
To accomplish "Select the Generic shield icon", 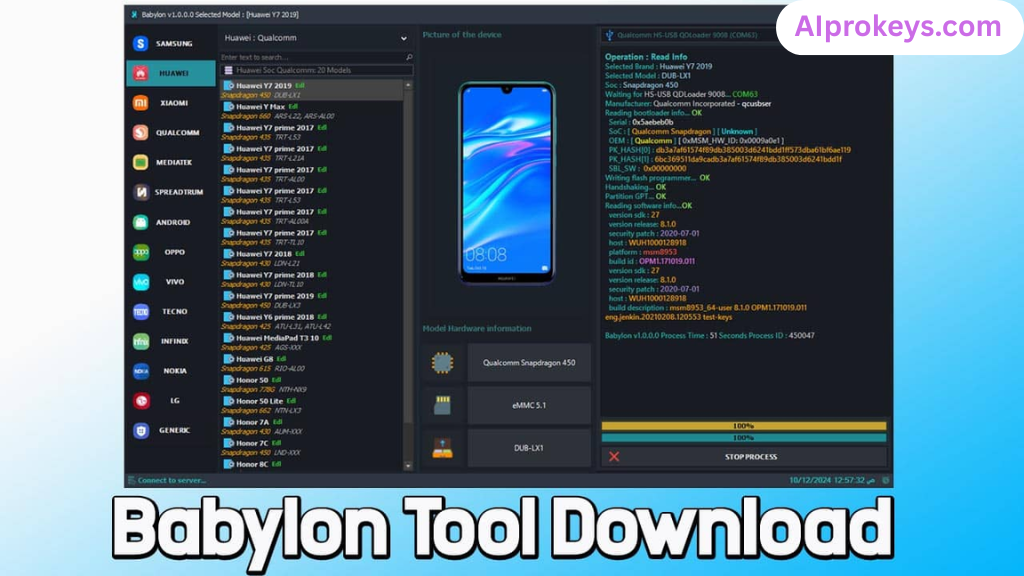I will tap(140, 430).
